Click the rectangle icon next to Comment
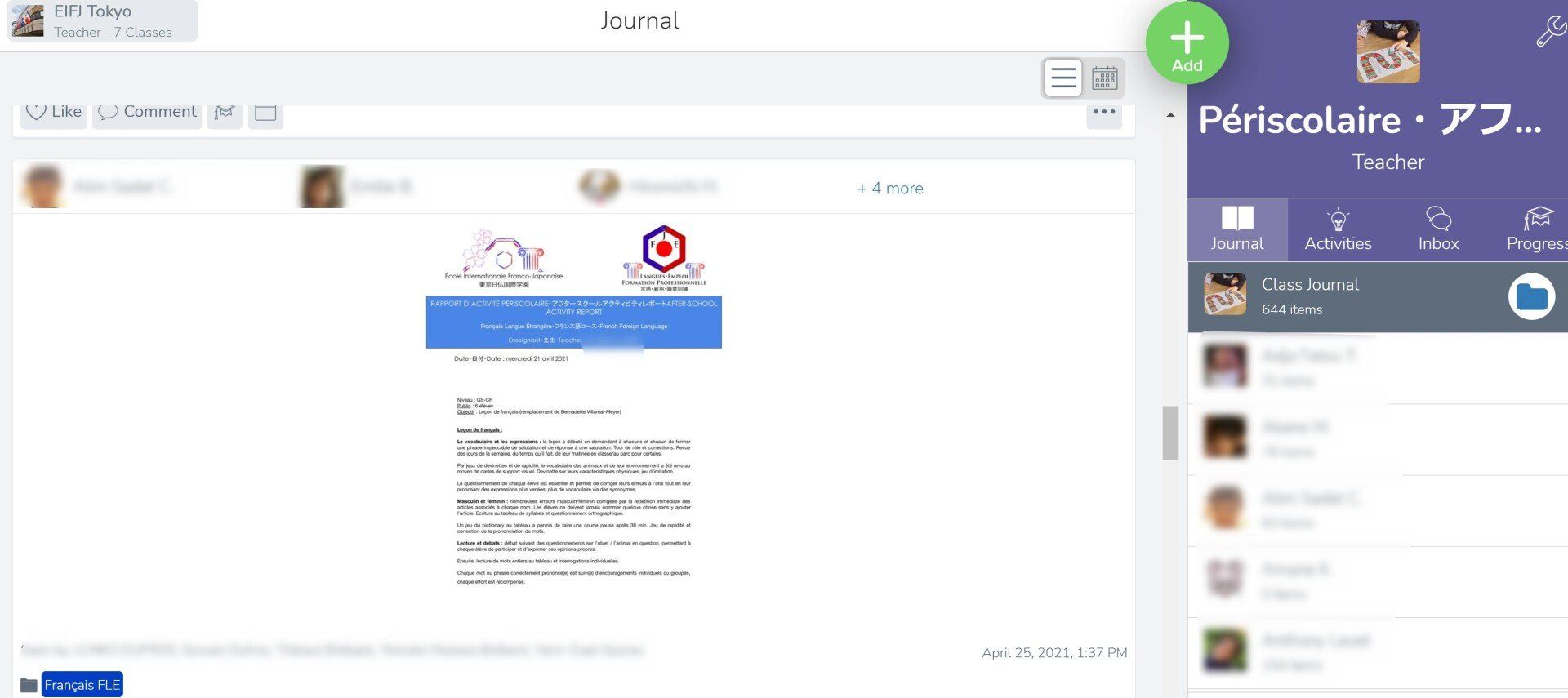Viewport: 1568px width, 698px height. tap(265, 113)
